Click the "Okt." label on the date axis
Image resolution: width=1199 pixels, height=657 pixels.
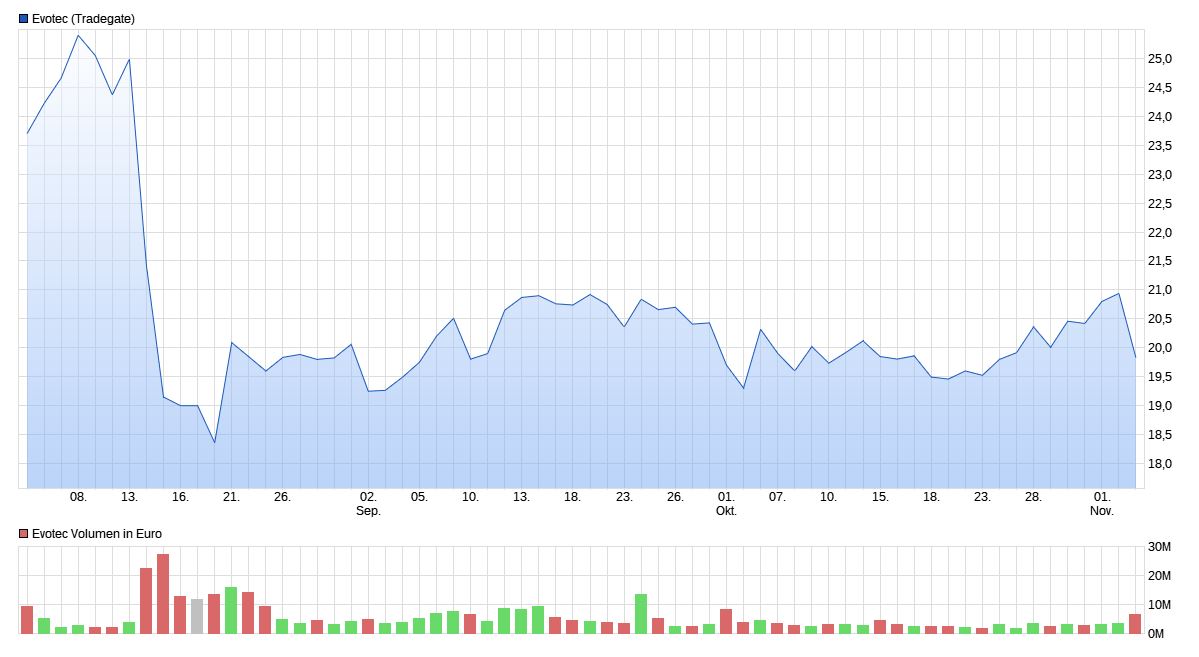click(x=726, y=512)
